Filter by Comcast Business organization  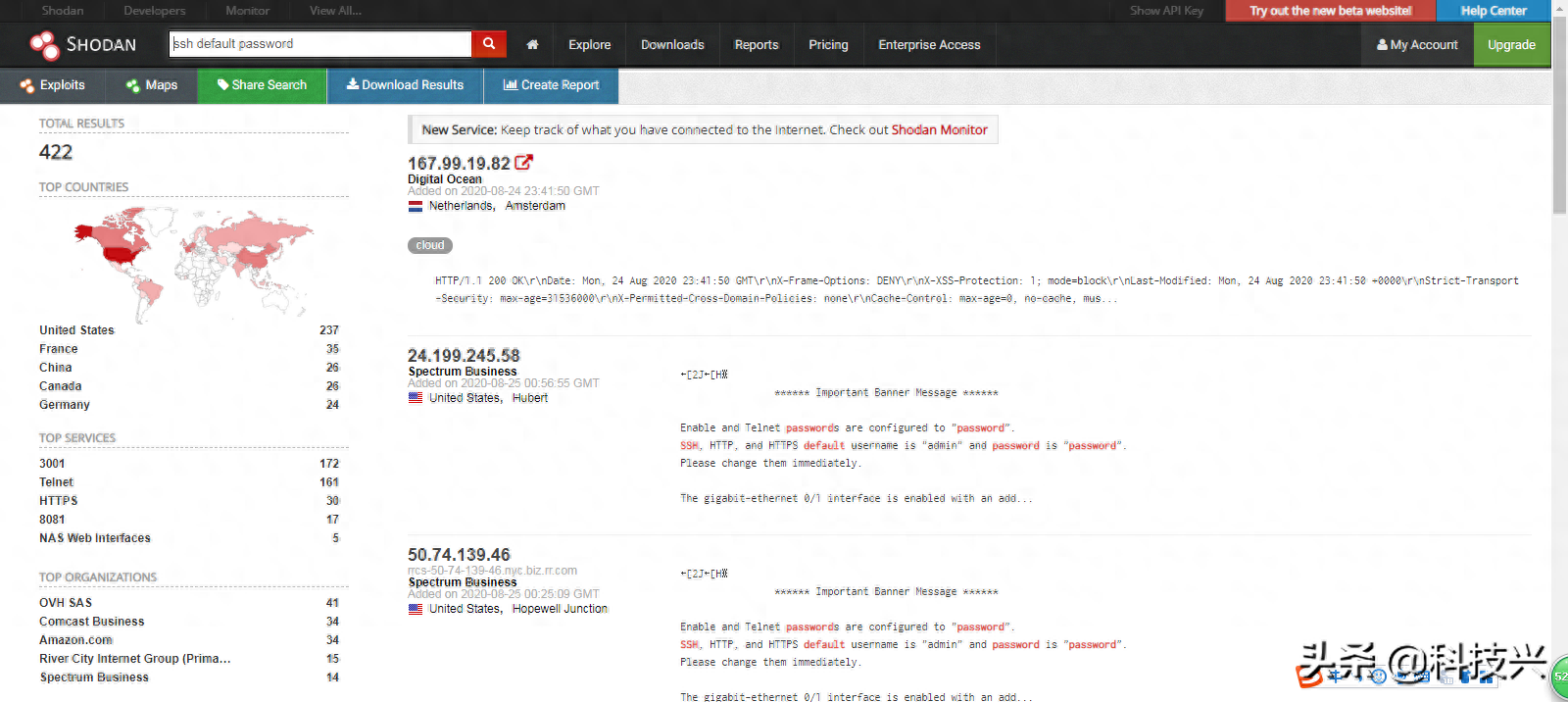(x=92, y=622)
